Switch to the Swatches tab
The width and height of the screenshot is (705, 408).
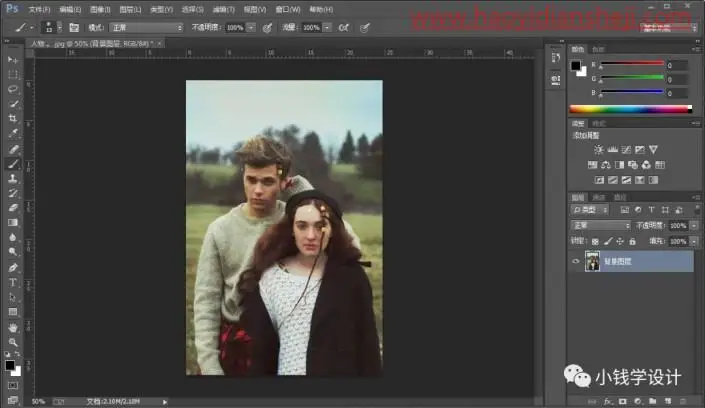point(598,49)
